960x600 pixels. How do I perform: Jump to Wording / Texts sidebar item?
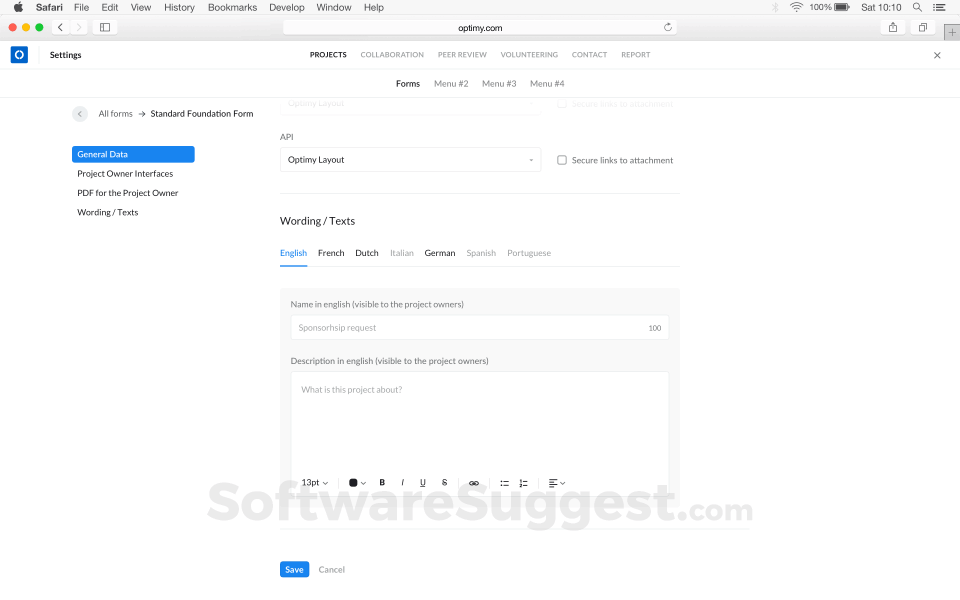click(108, 212)
